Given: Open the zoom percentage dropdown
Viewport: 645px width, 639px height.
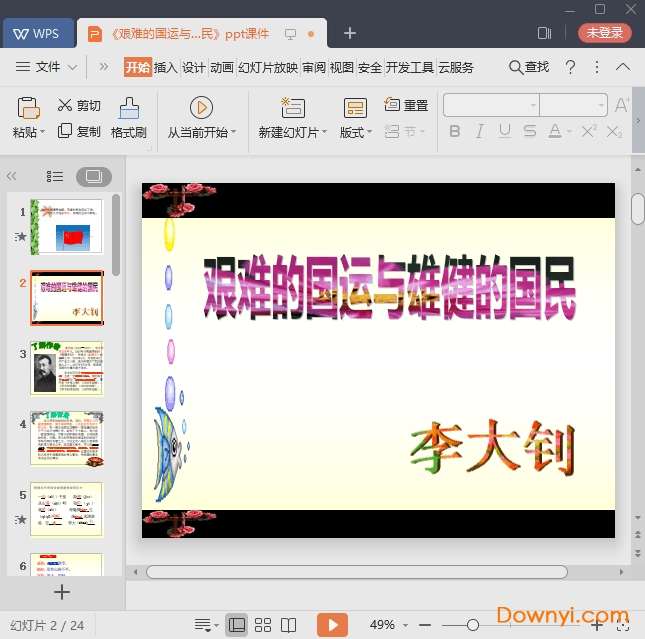Looking at the screenshot, I should coord(405,625).
